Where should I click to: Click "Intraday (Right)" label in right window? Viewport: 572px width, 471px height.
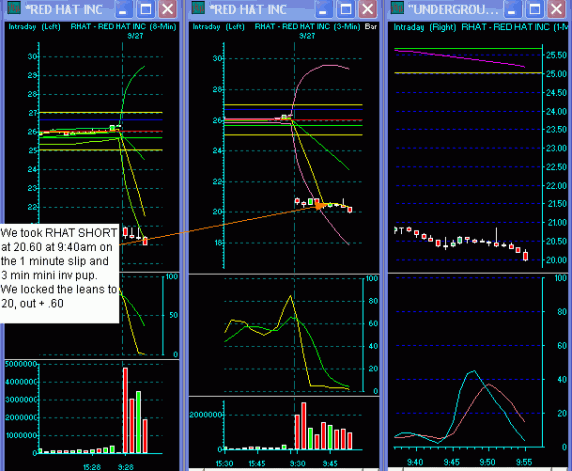point(425,27)
